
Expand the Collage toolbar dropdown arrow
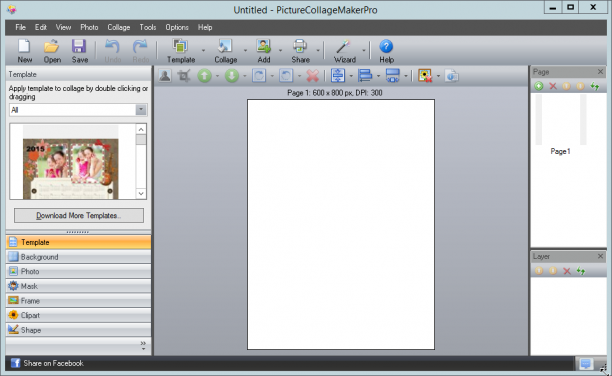pyautogui.click(x=245, y=51)
